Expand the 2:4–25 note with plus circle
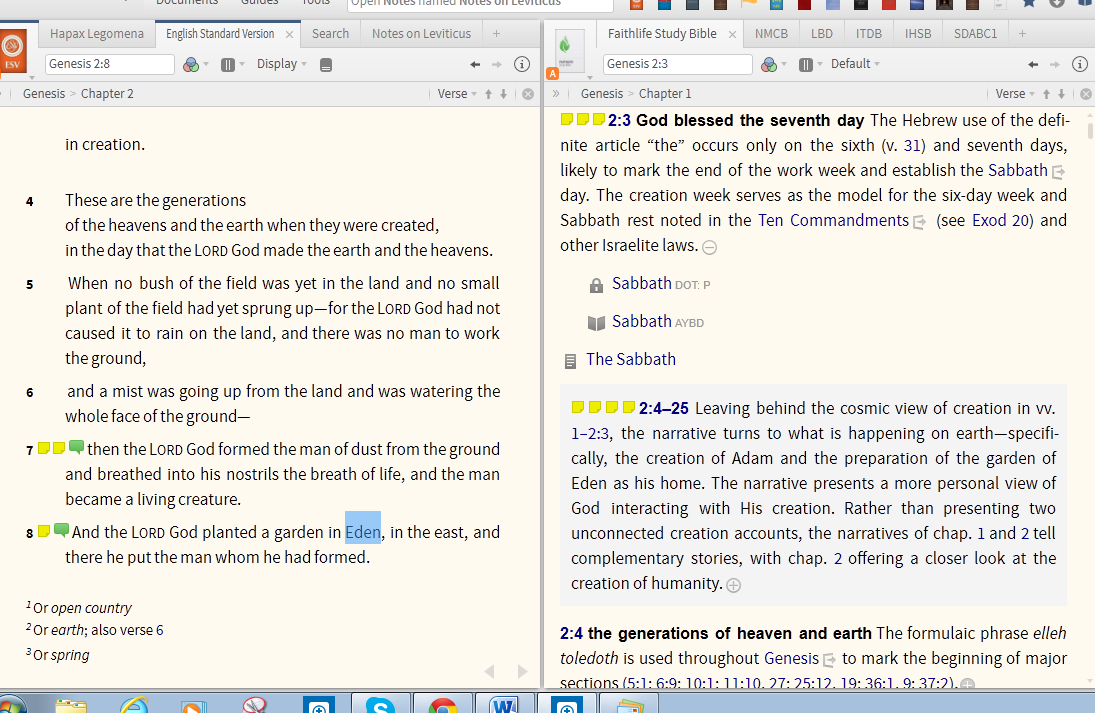This screenshot has height=713, width=1095. point(733,585)
